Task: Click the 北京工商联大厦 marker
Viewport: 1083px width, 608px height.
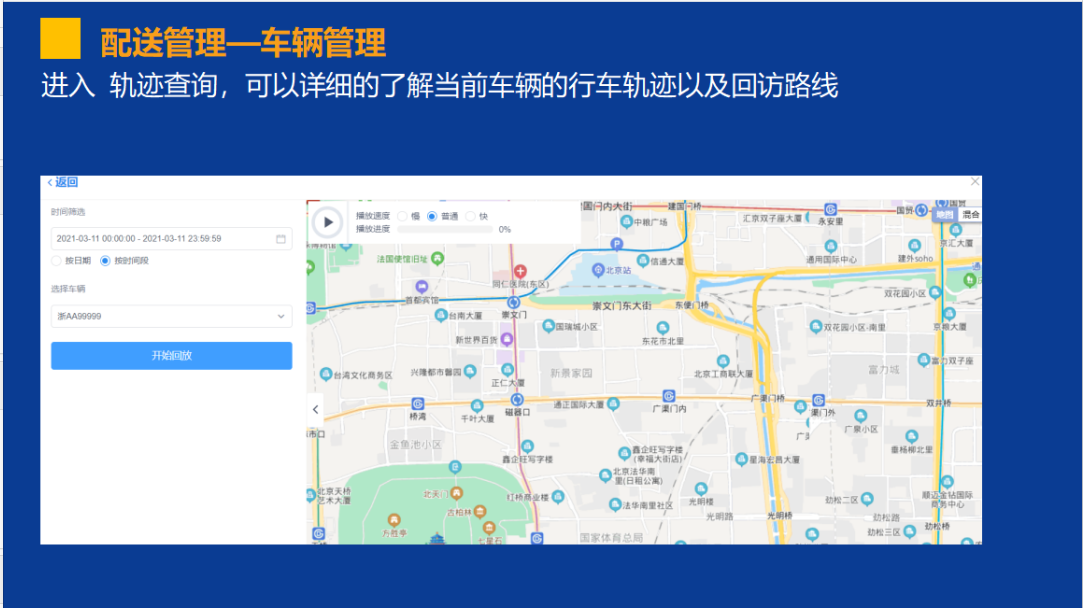Action: (x=722, y=361)
